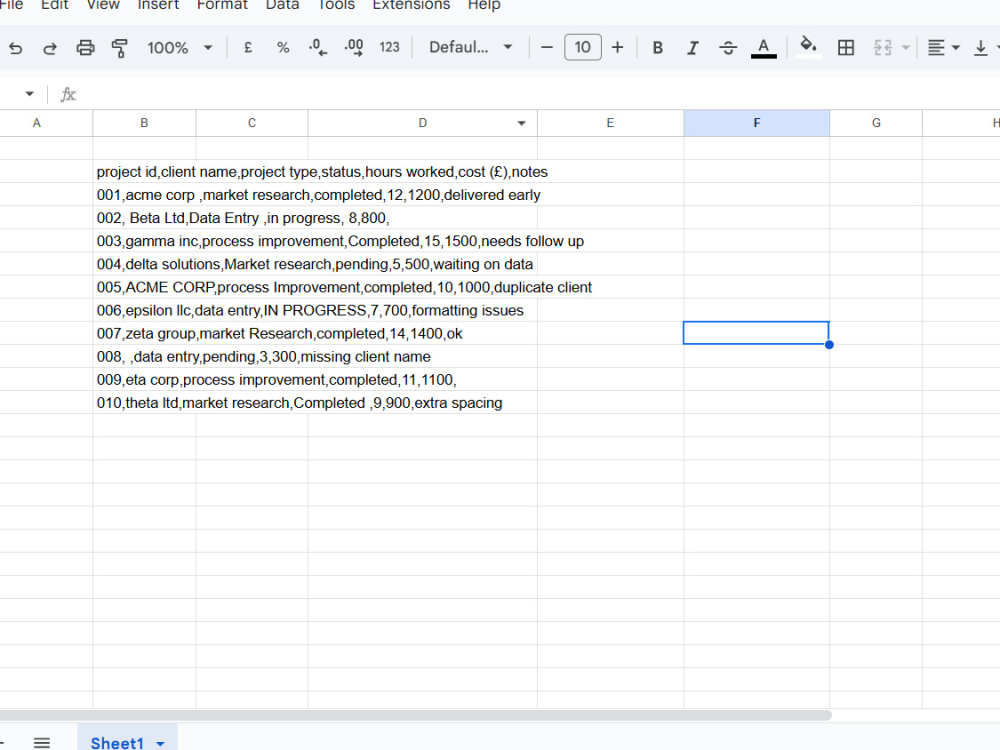Screen dimensions: 1000x750
Task: Open the borders tool
Action: pos(846,48)
